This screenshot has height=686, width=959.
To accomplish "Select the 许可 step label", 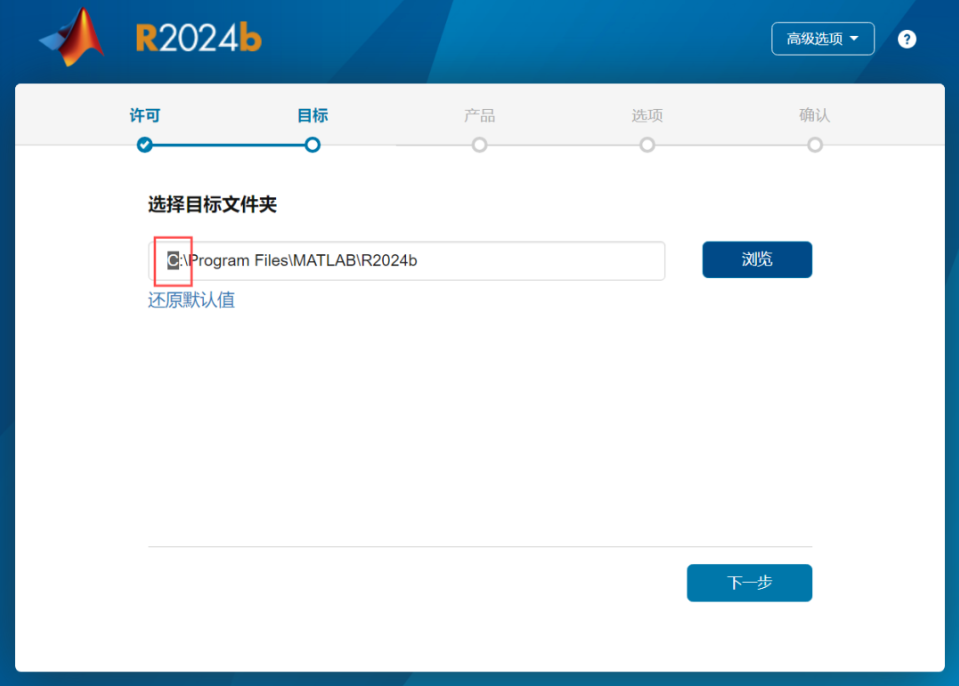I will pyautogui.click(x=145, y=115).
